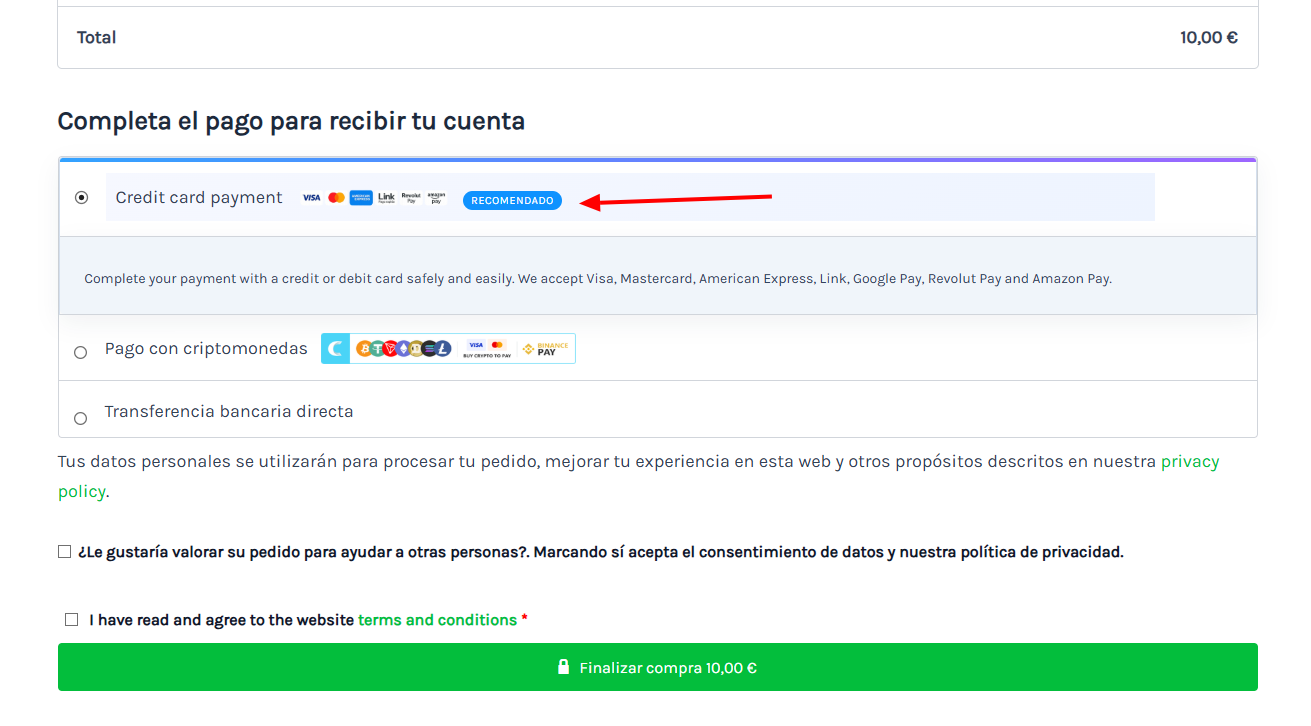
Task: Open the terms and conditions link
Action: click(x=437, y=620)
